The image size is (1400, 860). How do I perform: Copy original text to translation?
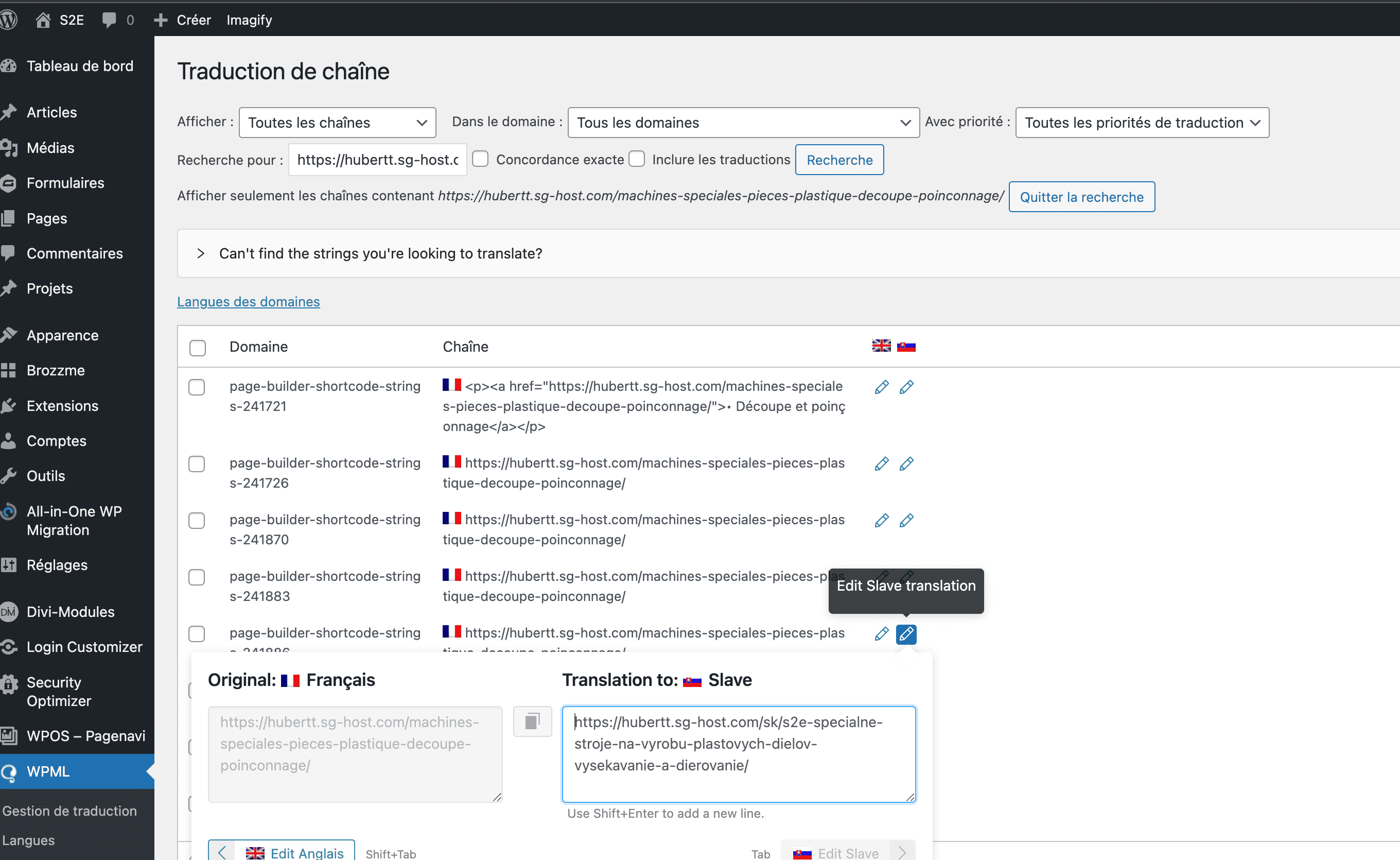coord(532,721)
